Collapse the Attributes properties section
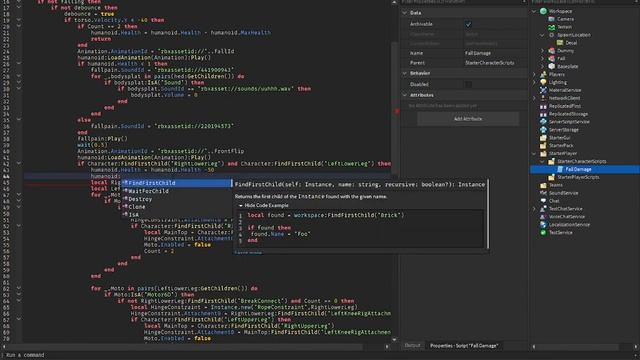 click(x=405, y=95)
